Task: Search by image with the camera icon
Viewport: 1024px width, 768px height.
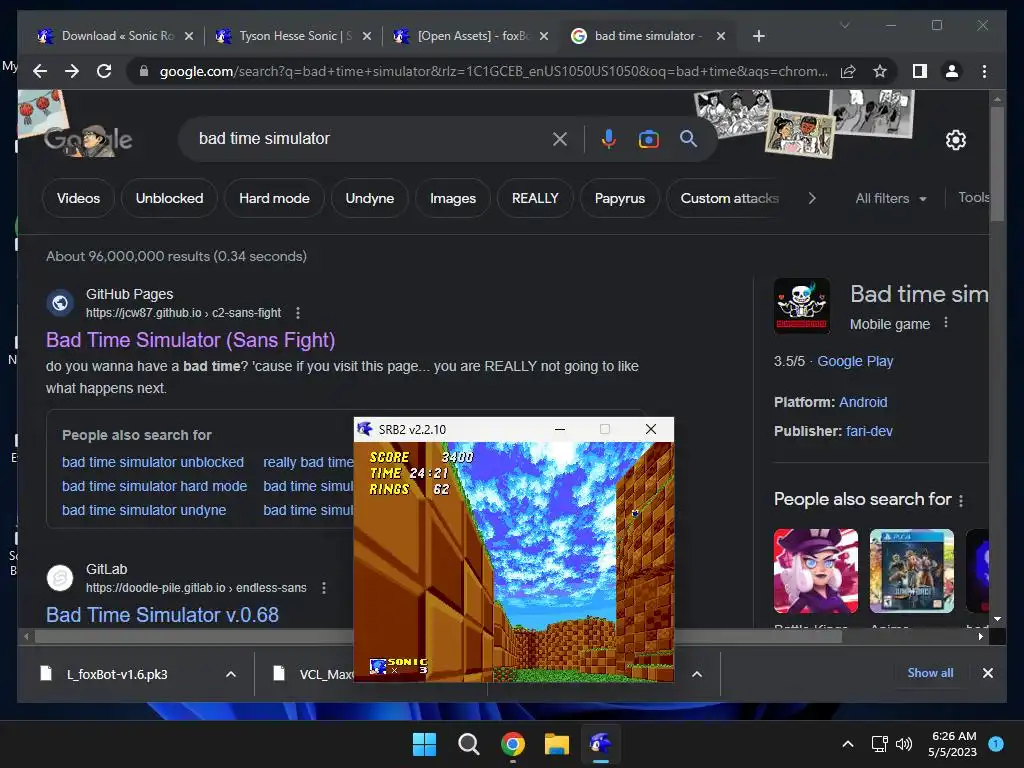Action: pos(648,138)
